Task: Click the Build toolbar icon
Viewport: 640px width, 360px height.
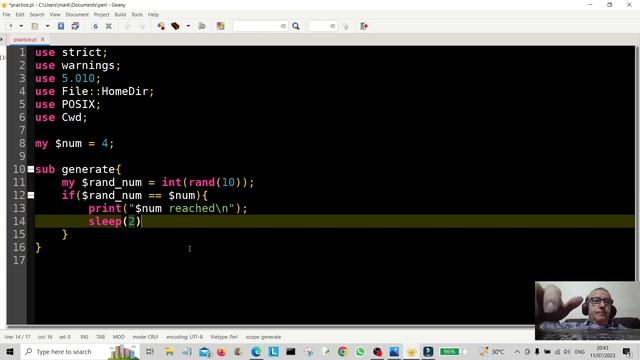Action: (x=176, y=26)
